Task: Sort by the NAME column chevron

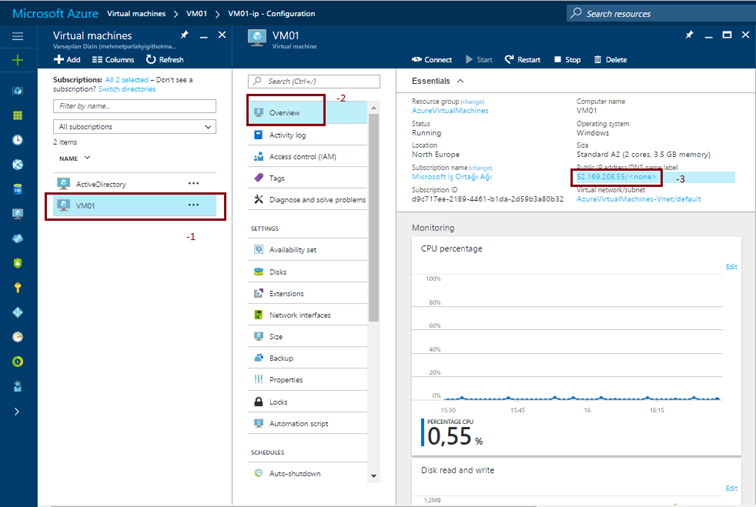Action: click(87, 158)
